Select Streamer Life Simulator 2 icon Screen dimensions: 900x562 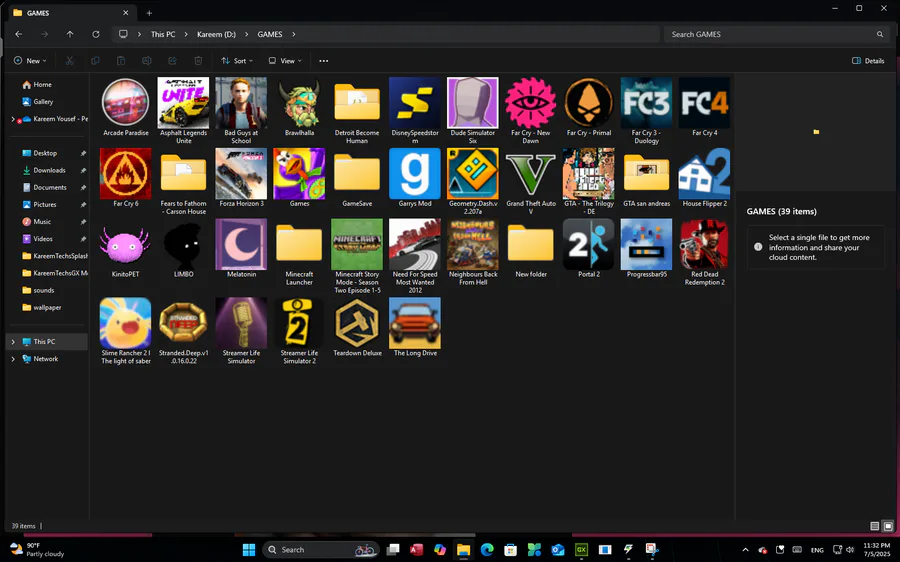pos(299,323)
